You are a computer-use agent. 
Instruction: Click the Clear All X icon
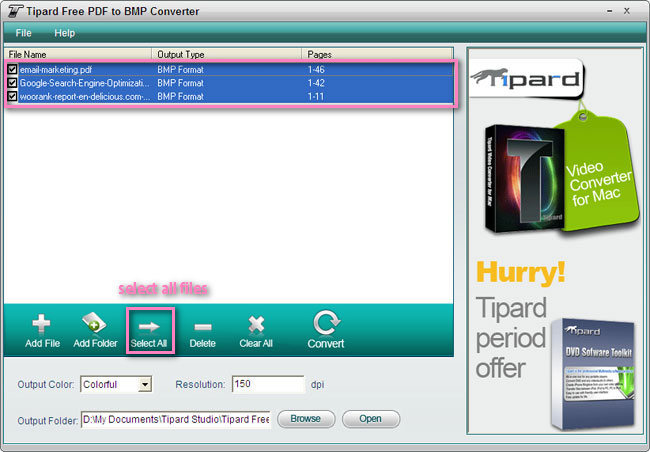pyautogui.click(x=256, y=325)
